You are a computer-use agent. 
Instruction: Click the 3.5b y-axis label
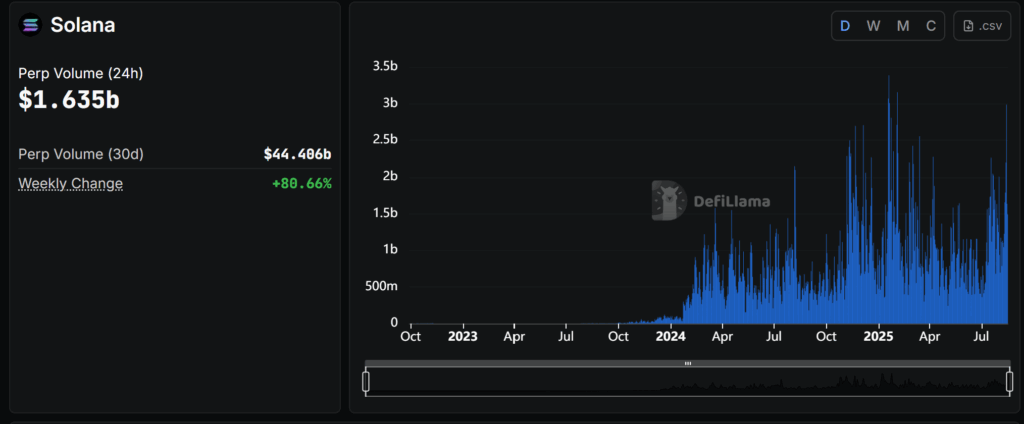click(385, 66)
